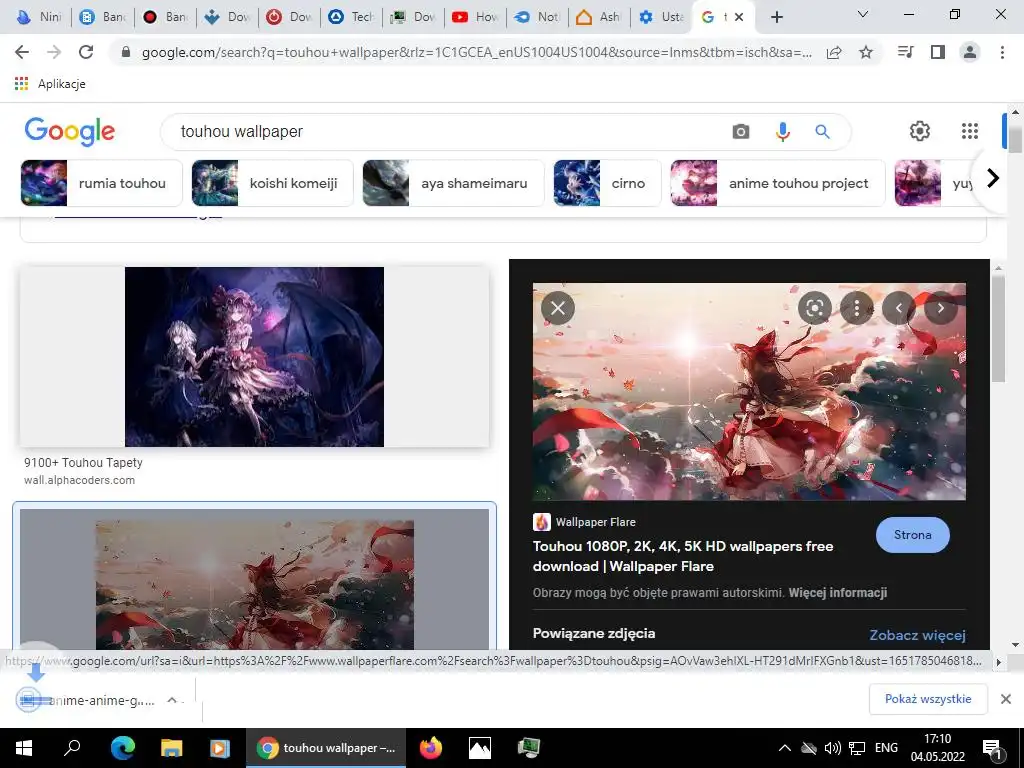The image size is (1024, 768).
Task: Submit search with magnifier icon
Action: tap(822, 132)
